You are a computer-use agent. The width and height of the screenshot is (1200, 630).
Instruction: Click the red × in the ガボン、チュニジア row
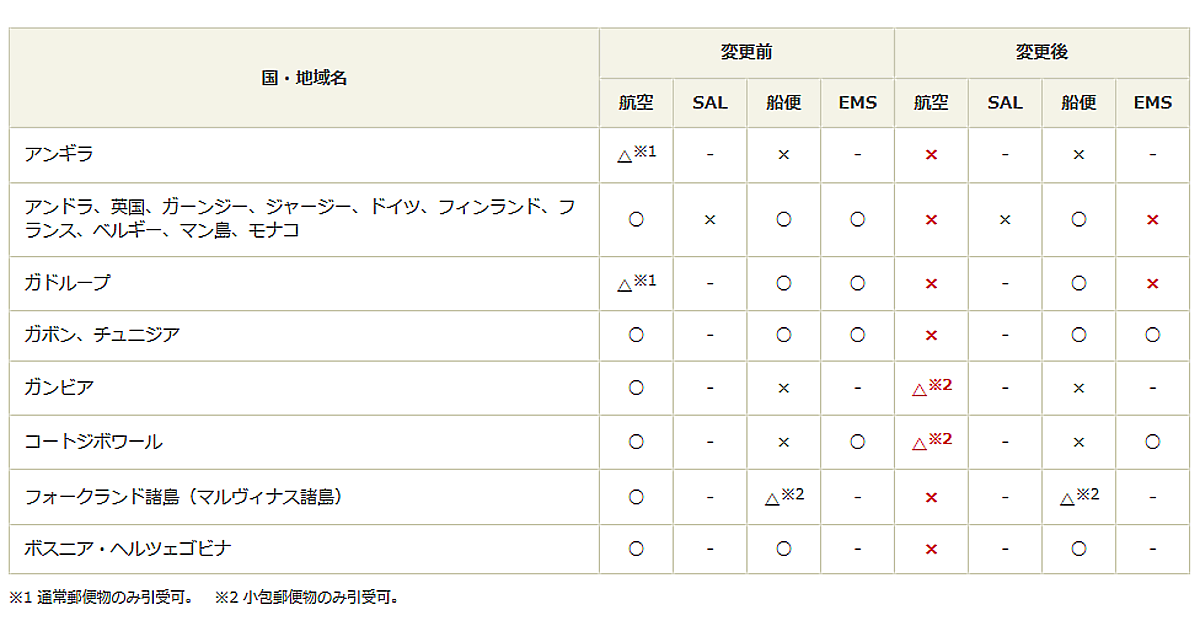pyautogui.click(x=931, y=335)
